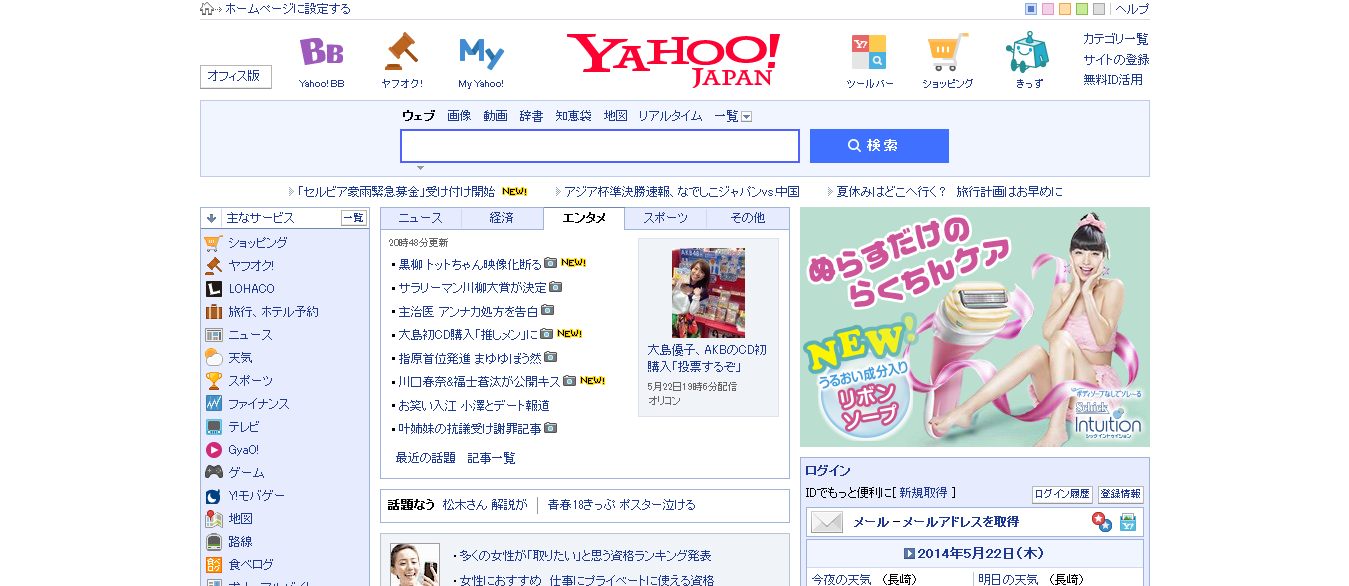1349x586 pixels.
Task: Click the 検索 search button
Action: [x=879, y=146]
